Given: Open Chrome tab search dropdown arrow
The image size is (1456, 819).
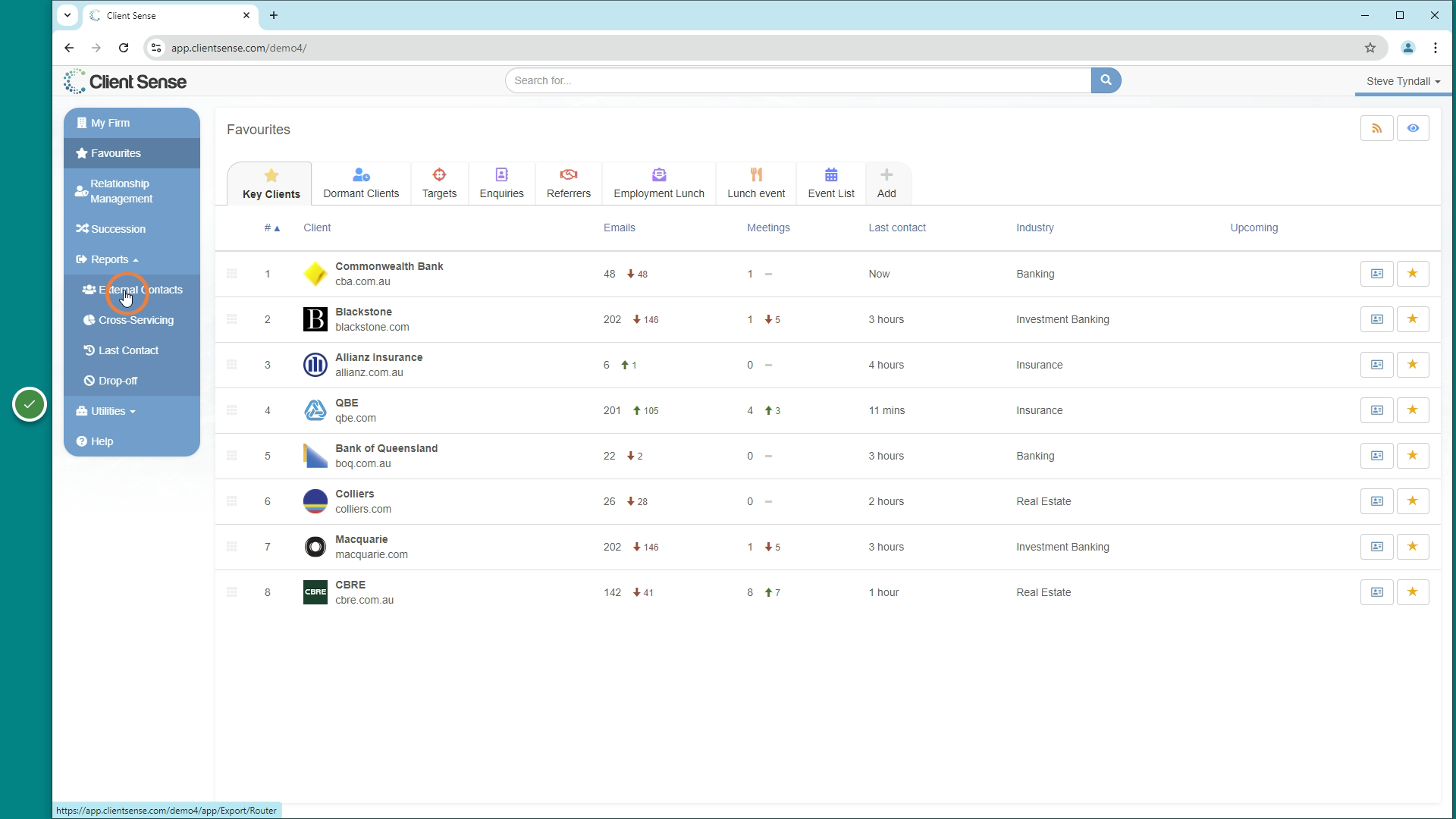Looking at the screenshot, I should coord(67,15).
